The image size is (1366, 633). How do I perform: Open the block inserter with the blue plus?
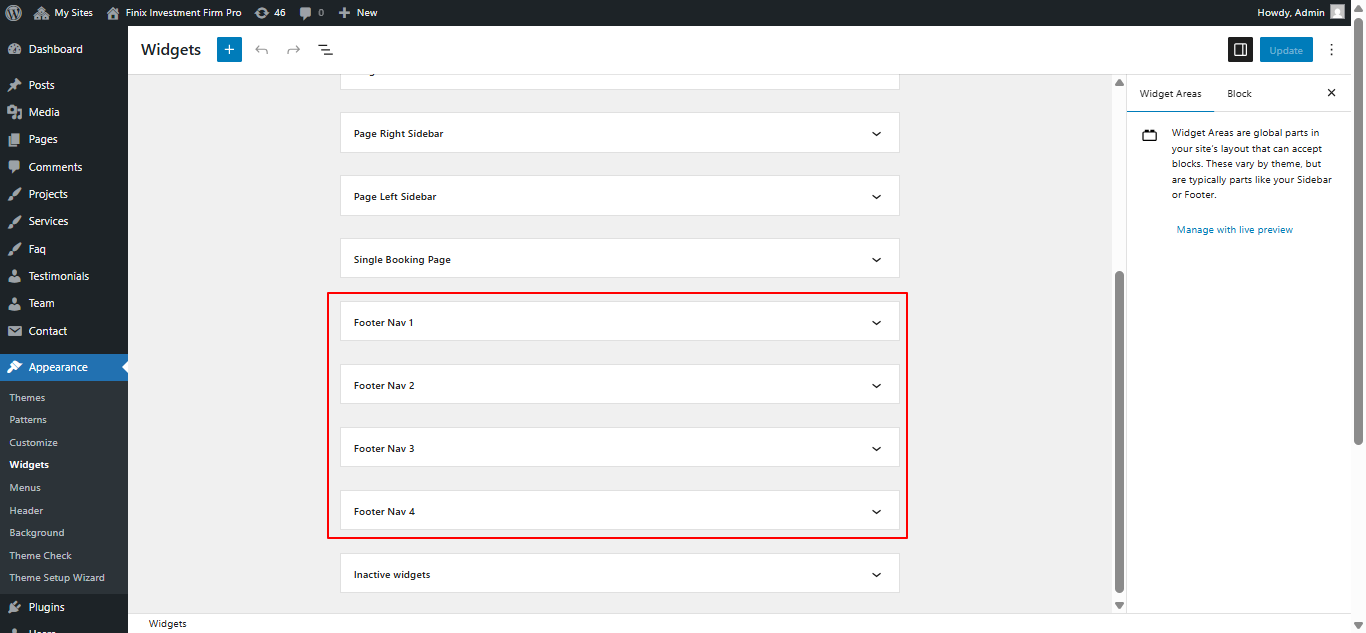(229, 49)
